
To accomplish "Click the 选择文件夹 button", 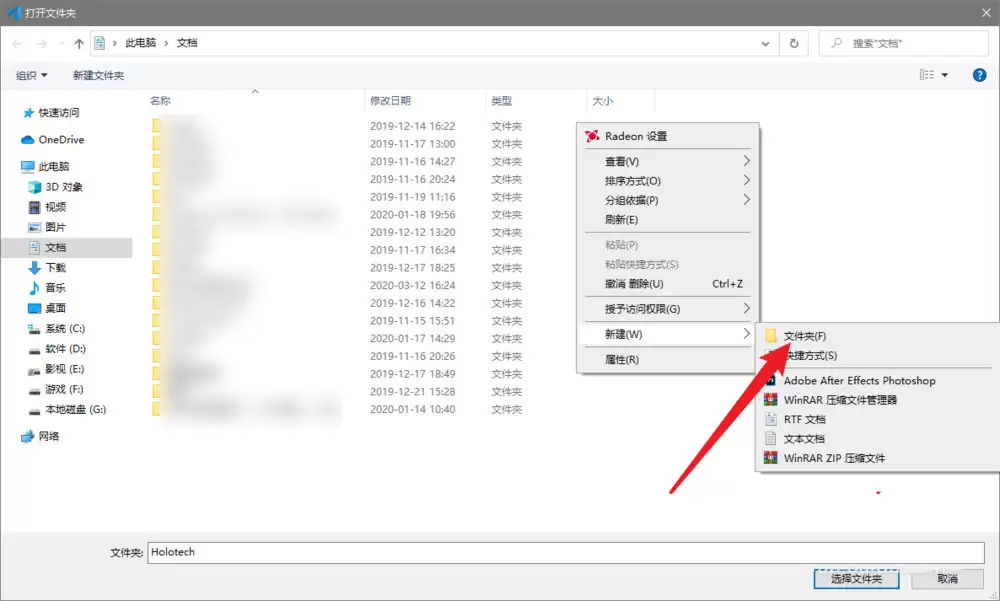I will [x=856, y=579].
